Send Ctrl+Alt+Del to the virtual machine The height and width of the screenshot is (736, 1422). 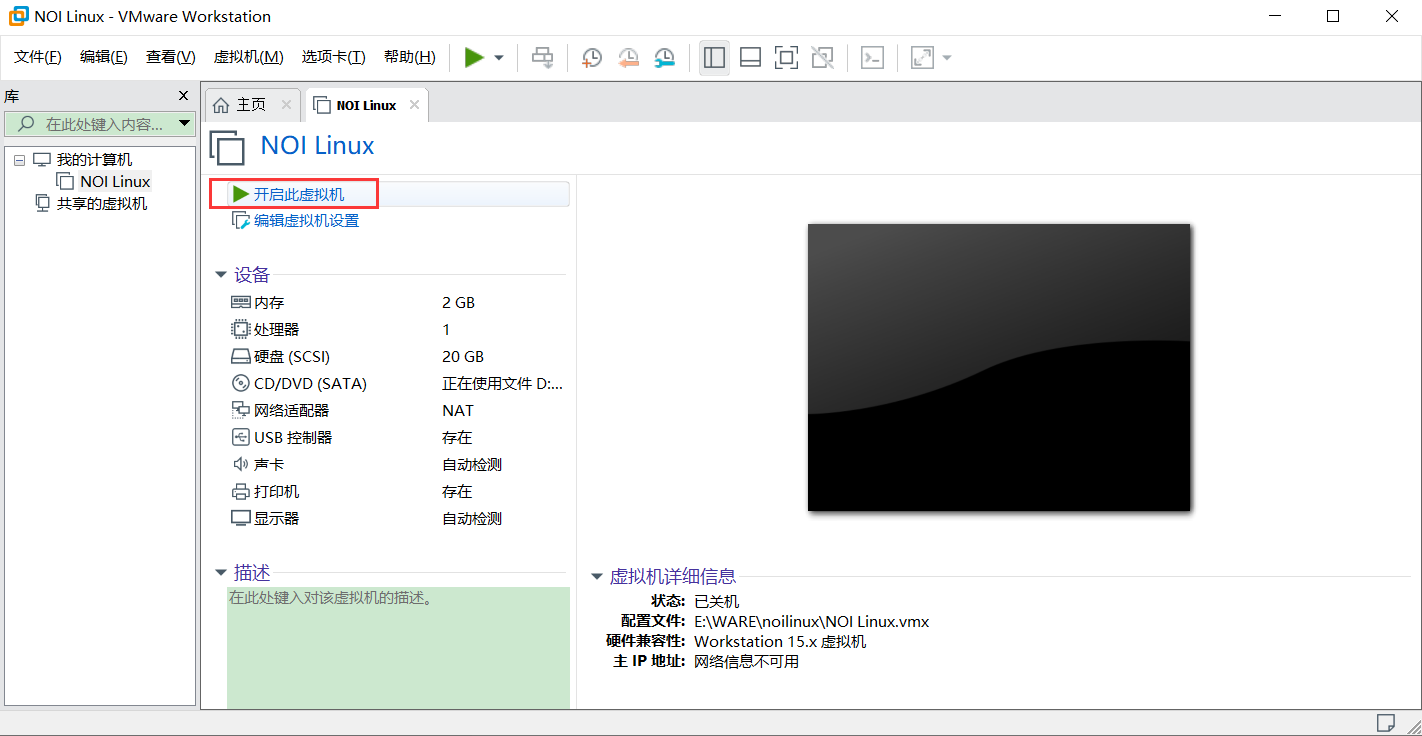543,57
